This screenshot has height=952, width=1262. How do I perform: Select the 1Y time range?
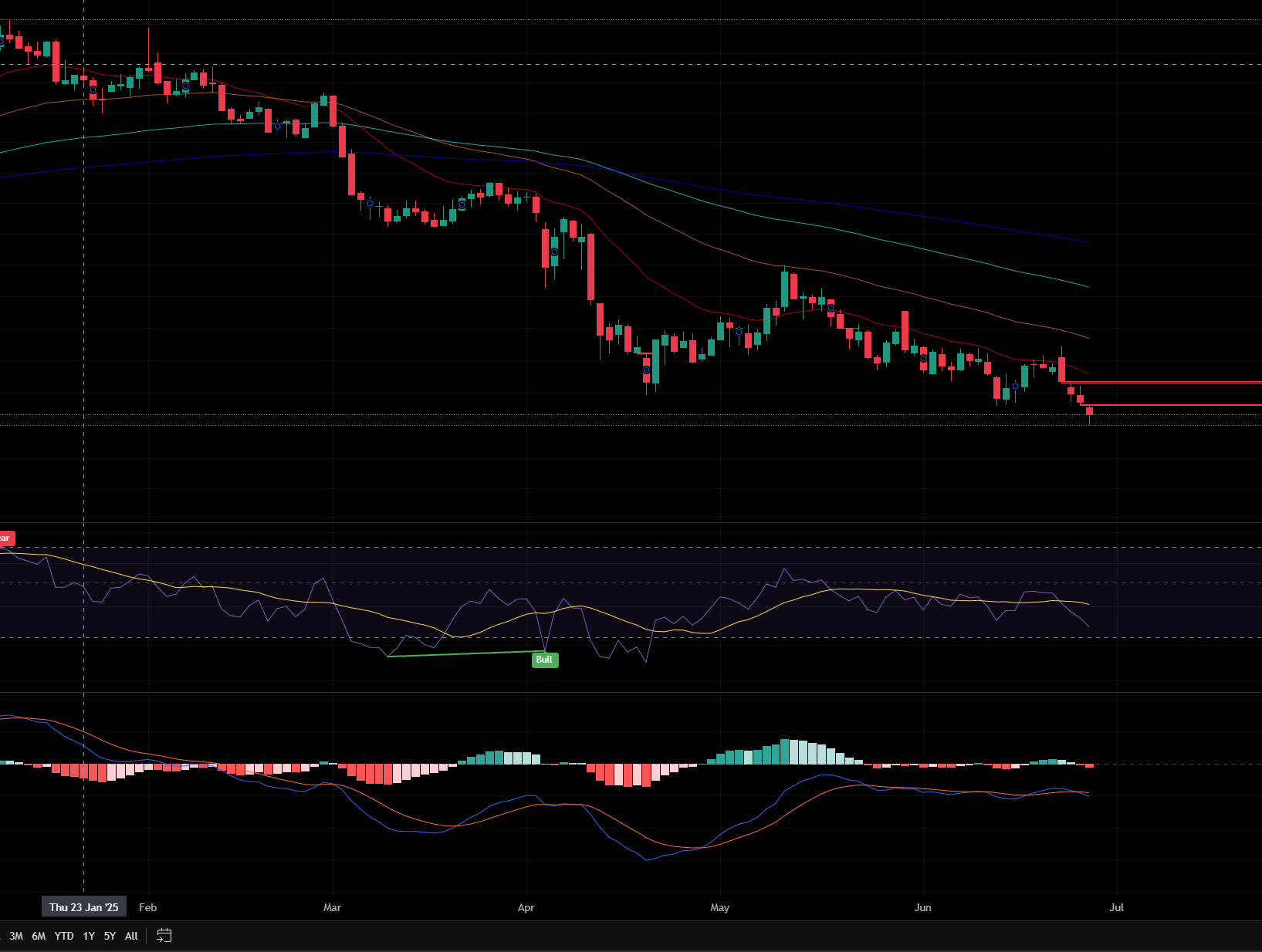point(89,936)
